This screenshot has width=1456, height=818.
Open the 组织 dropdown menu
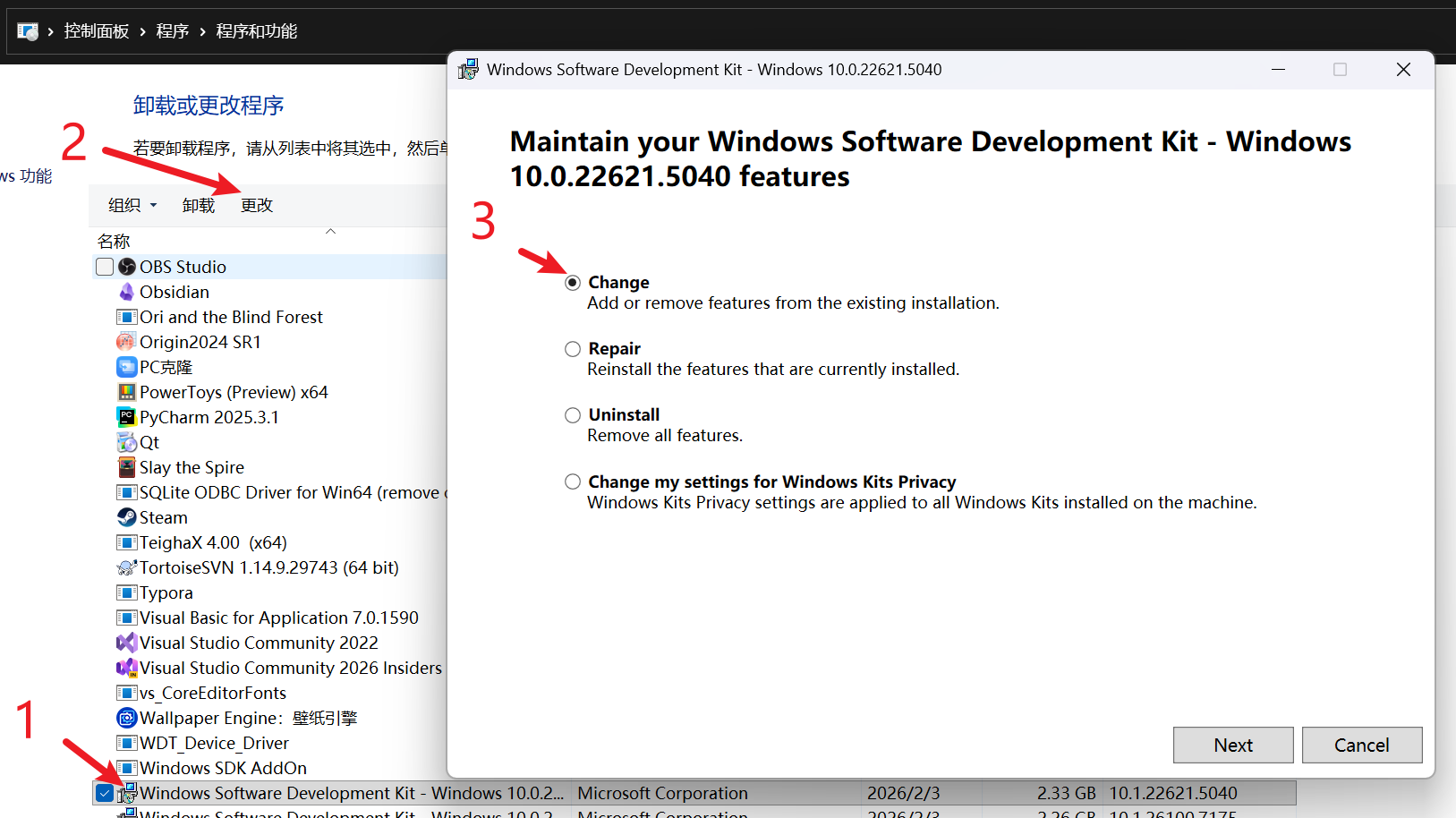132,205
